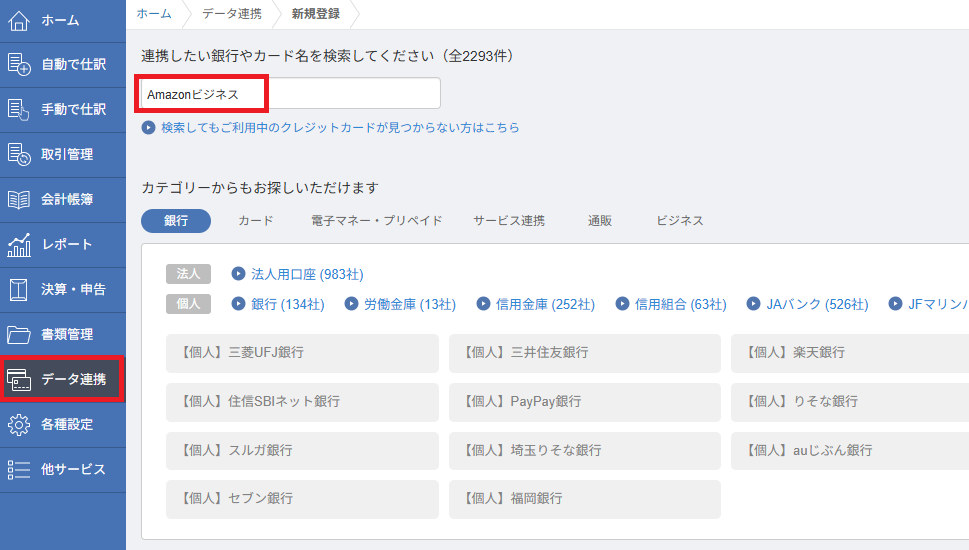Select データ連携 in the sidebar

[x=63, y=380]
